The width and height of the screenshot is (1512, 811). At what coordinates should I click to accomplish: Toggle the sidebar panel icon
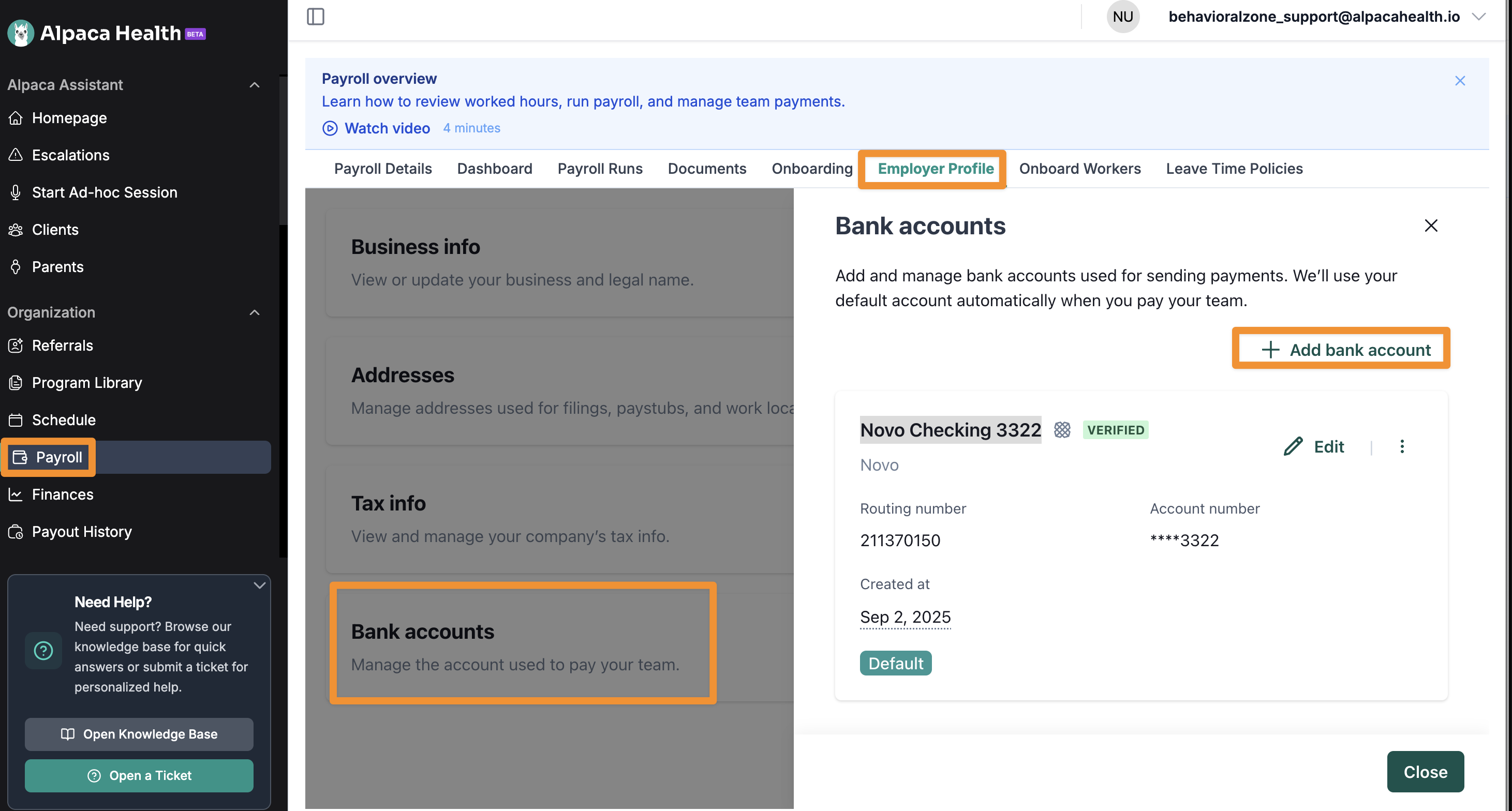point(316,17)
